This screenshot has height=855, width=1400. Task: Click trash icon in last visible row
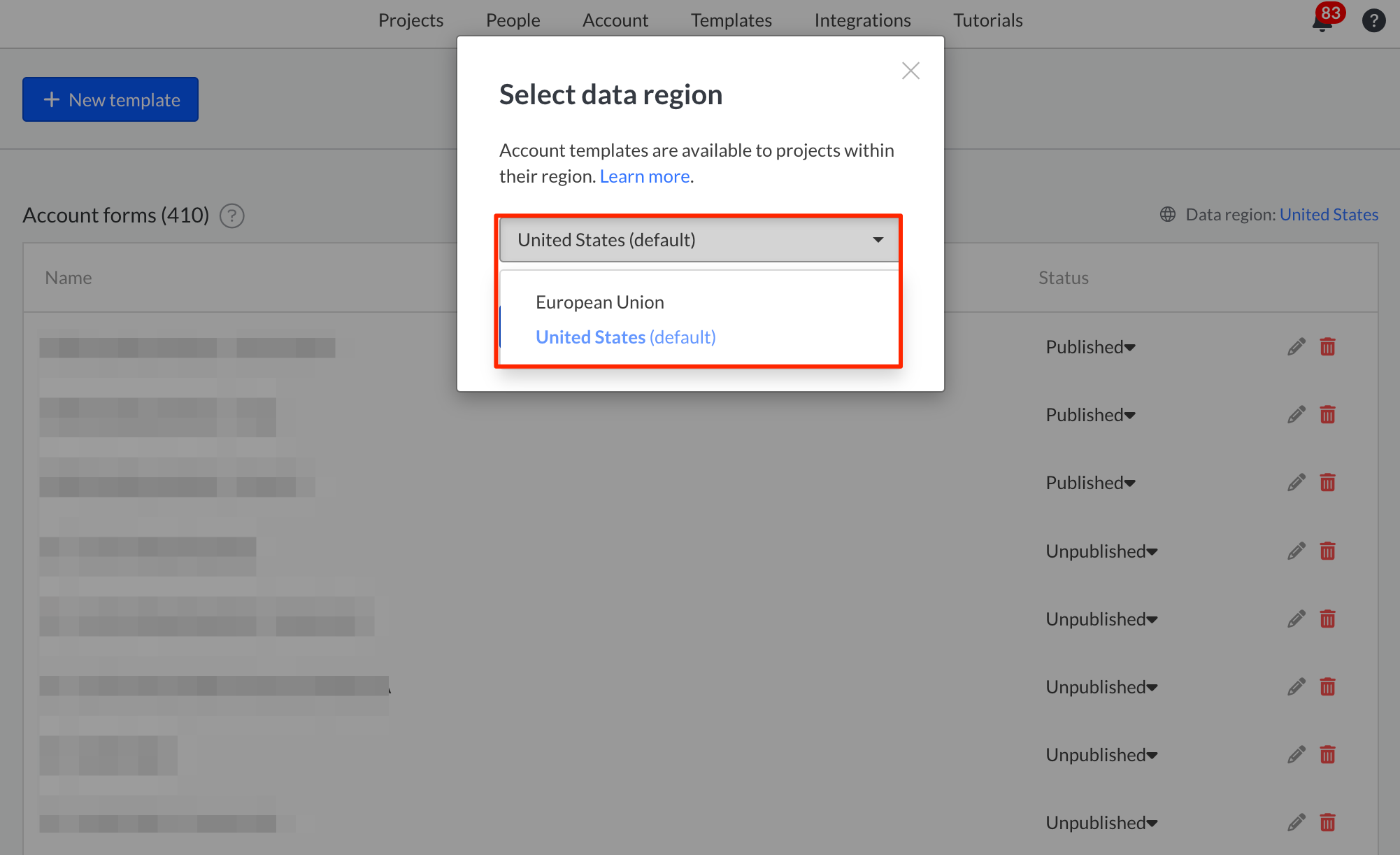pos(1327,823)
